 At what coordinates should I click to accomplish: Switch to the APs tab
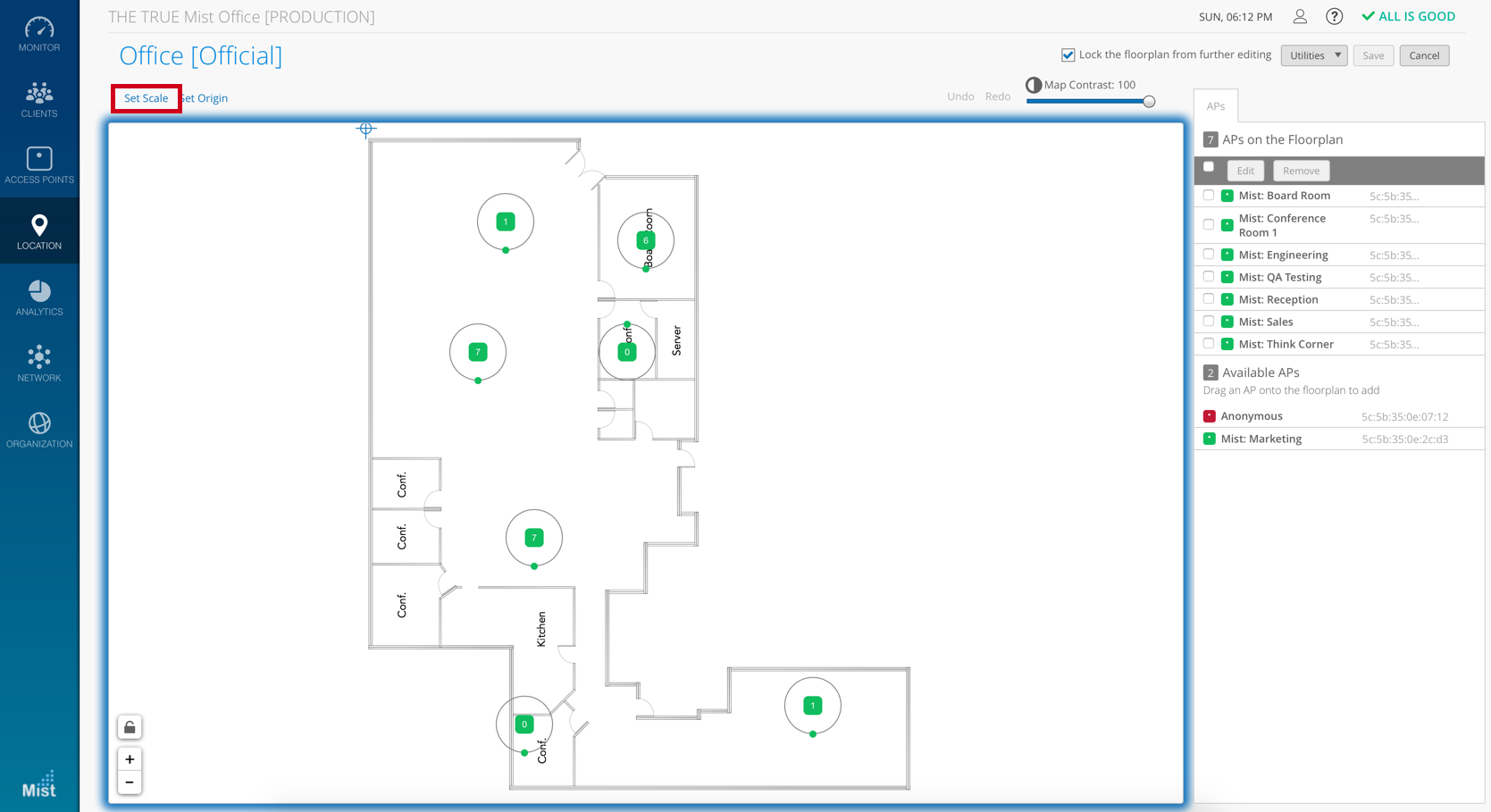coord(1215,106)
